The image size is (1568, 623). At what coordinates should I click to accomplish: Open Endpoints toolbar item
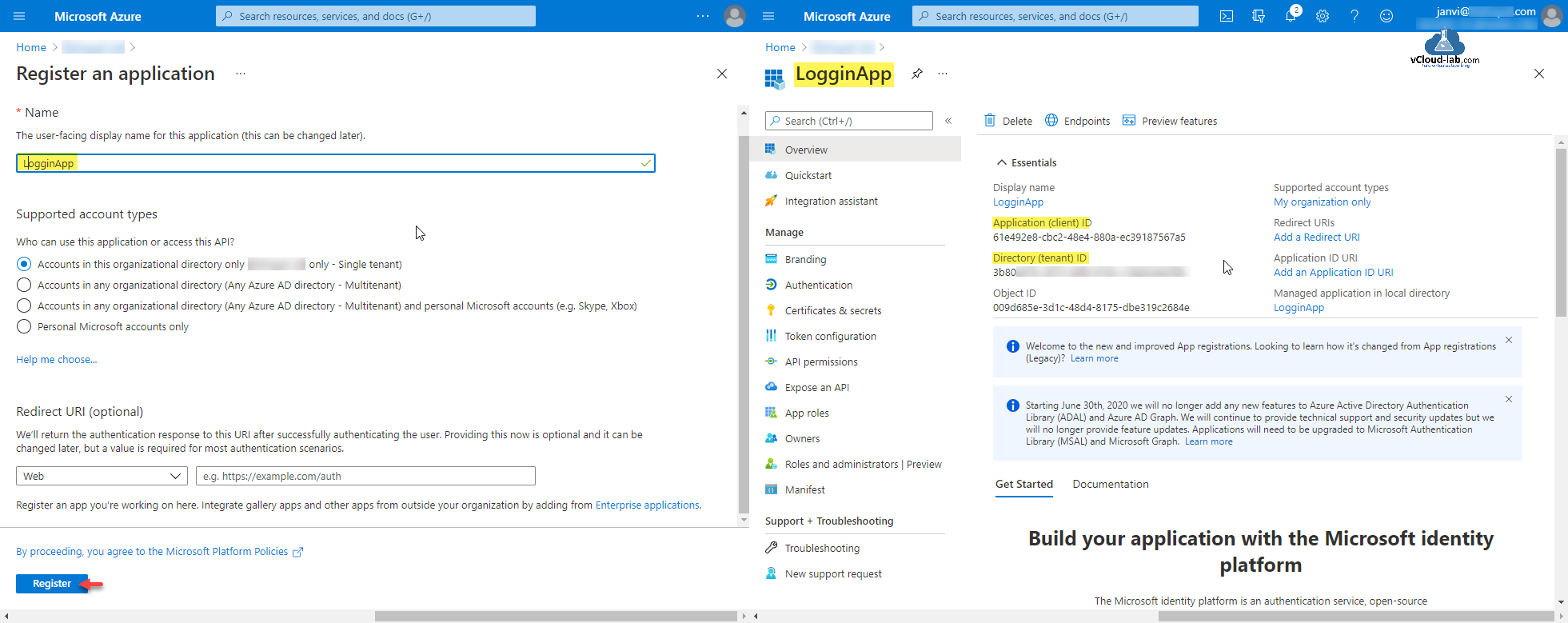(1077, 121)
